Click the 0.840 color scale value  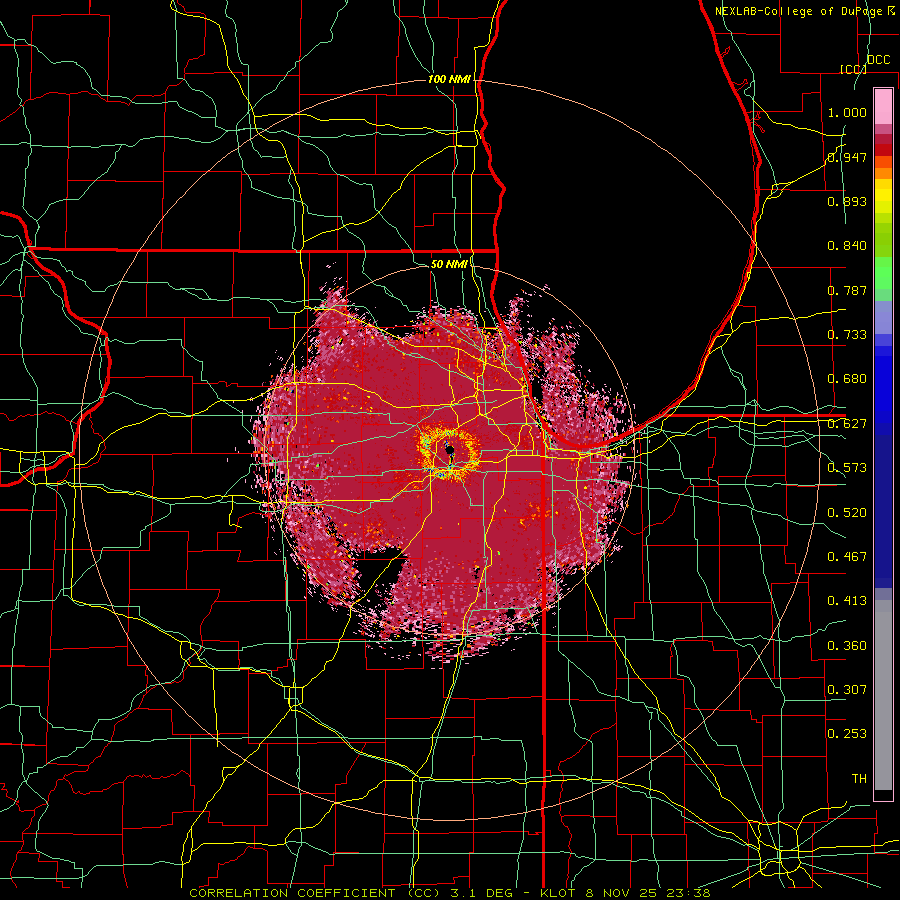(x=847, y=246)
